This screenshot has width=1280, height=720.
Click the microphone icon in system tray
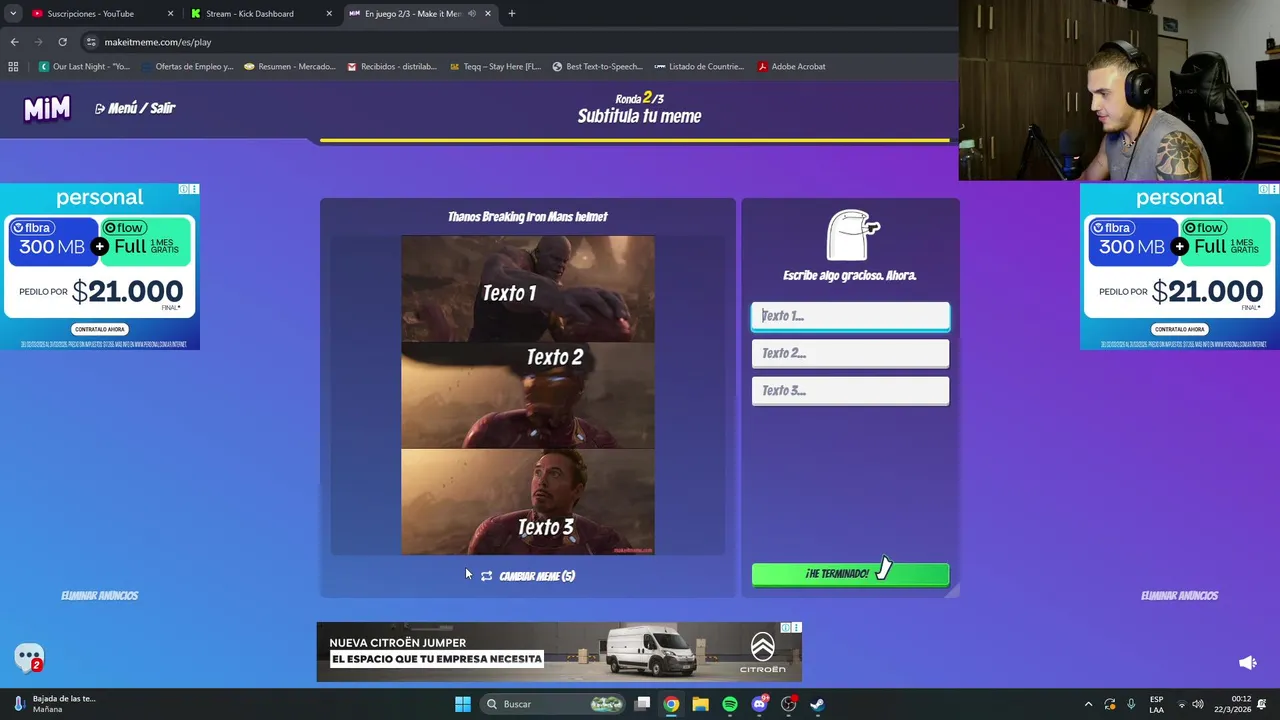coord(1131,704)
